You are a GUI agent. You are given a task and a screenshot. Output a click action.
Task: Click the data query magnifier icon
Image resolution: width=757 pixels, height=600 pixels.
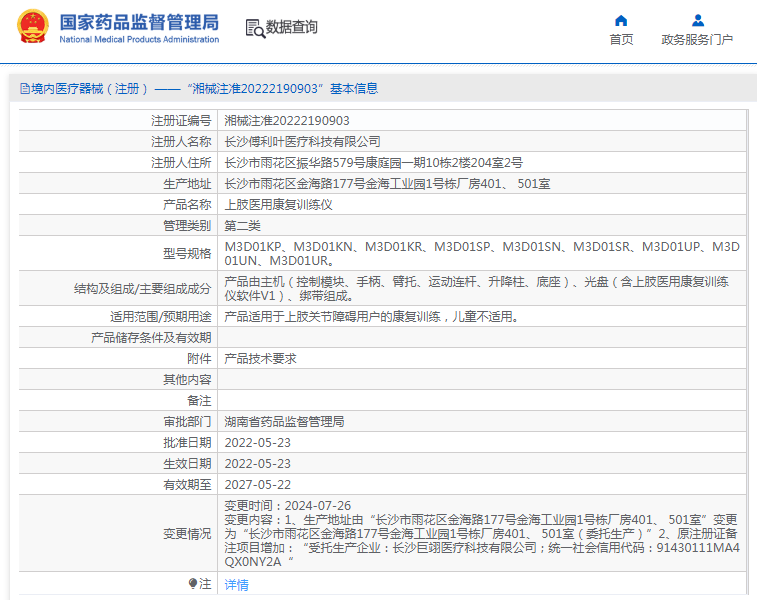(x=255, y=28)
